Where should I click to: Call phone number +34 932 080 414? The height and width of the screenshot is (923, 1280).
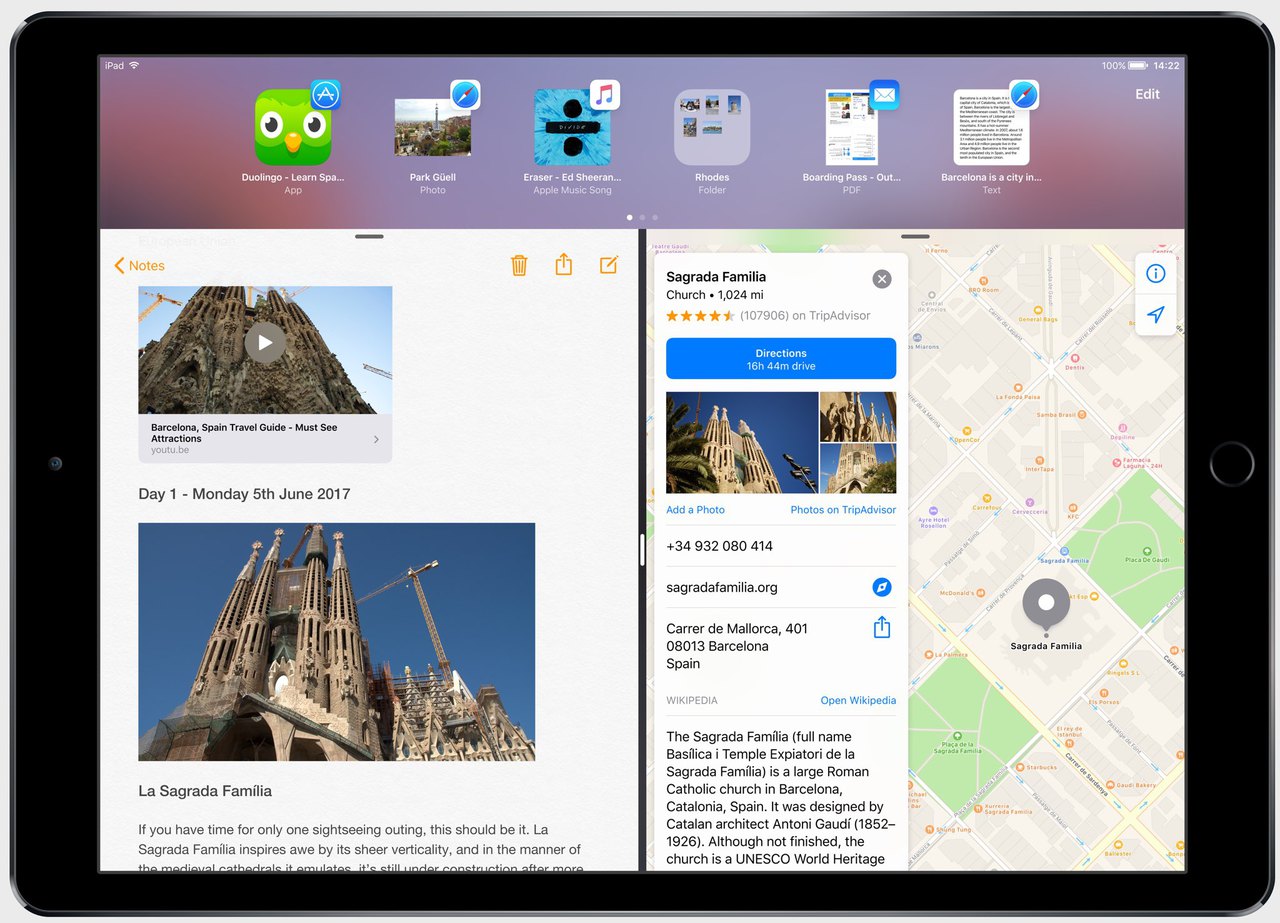pyautogui.click(x=719, y=546)
